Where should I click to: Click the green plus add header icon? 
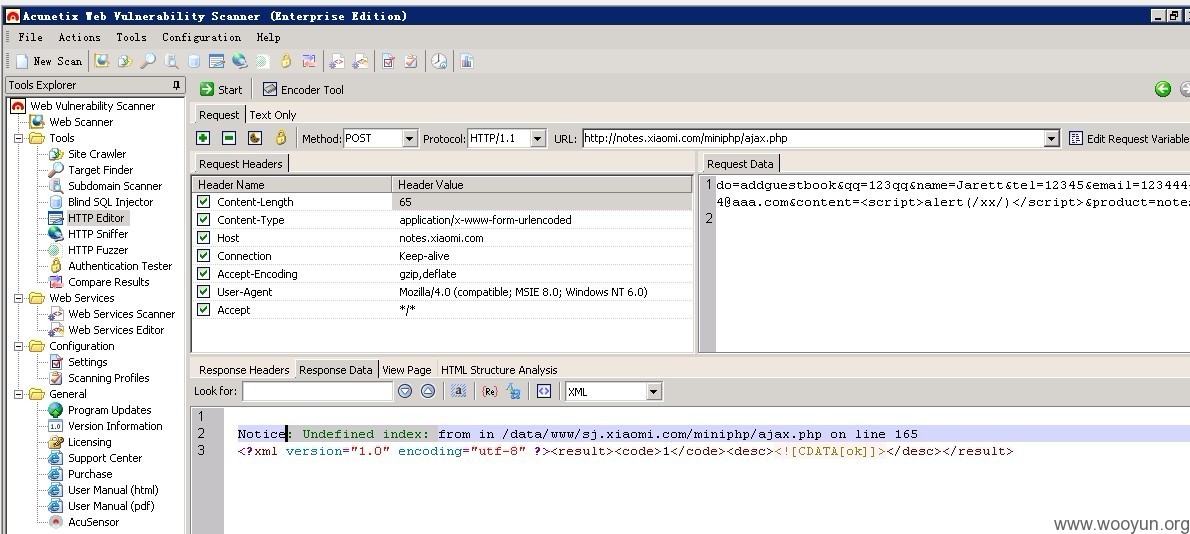203,138
